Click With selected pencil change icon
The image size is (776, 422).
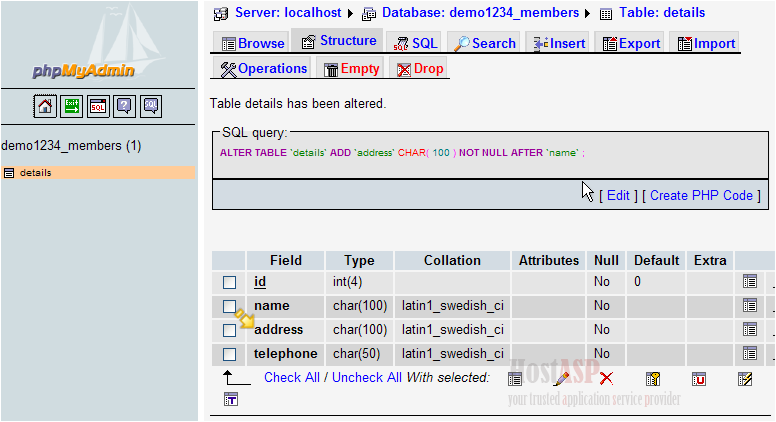tap(561, 379)
